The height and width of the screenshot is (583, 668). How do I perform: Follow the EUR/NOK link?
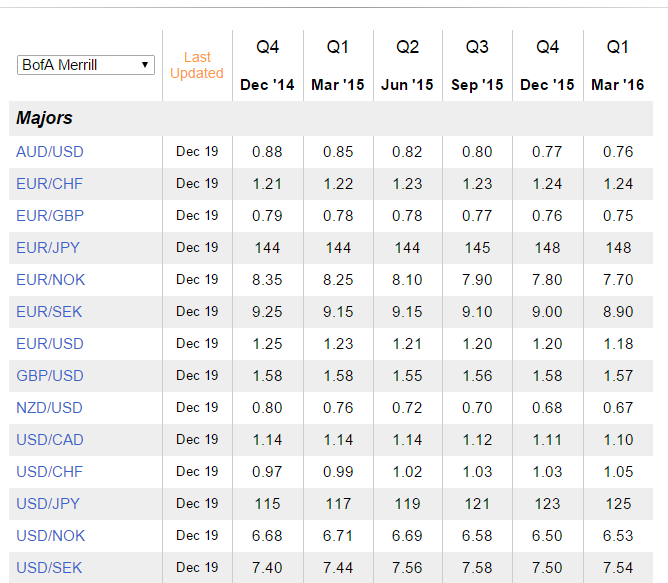(x=51, y=280)
